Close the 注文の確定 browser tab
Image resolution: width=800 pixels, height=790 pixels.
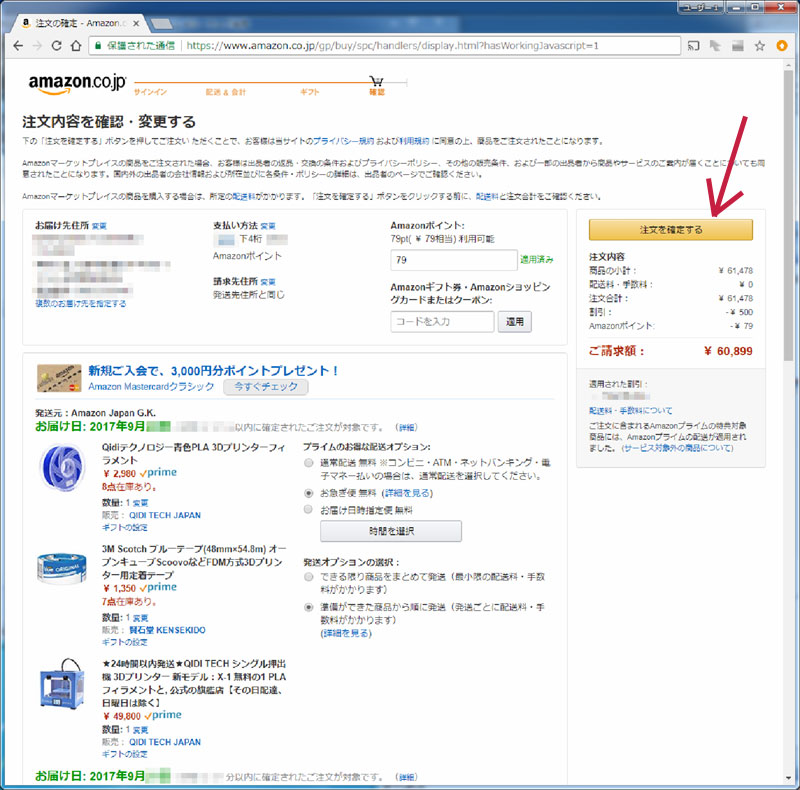coord(136,23)
